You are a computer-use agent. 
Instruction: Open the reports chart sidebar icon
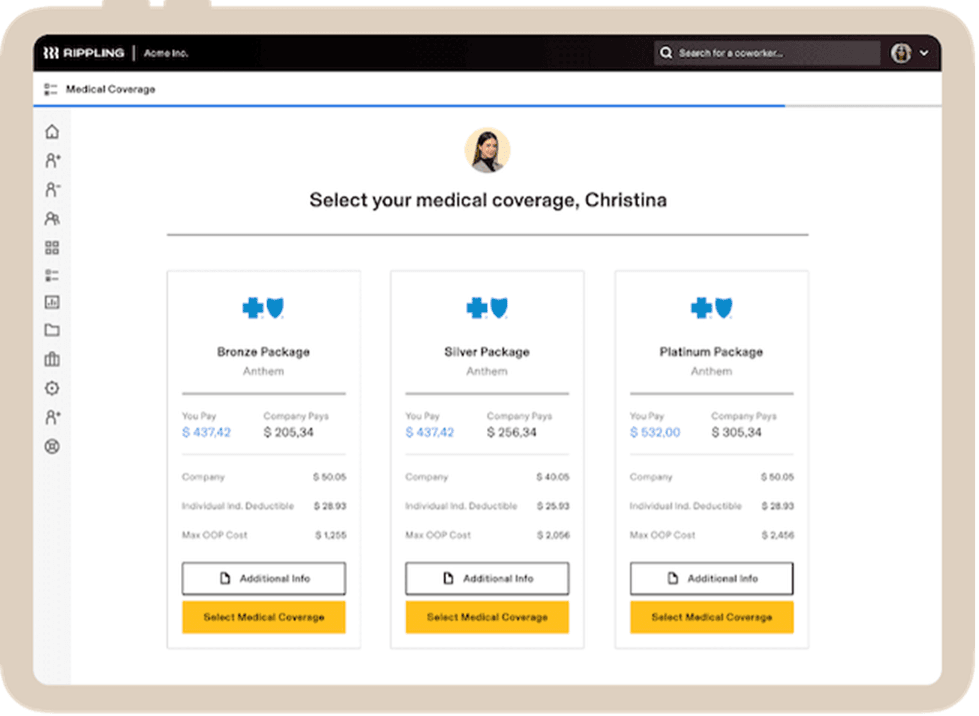(52, 302)
